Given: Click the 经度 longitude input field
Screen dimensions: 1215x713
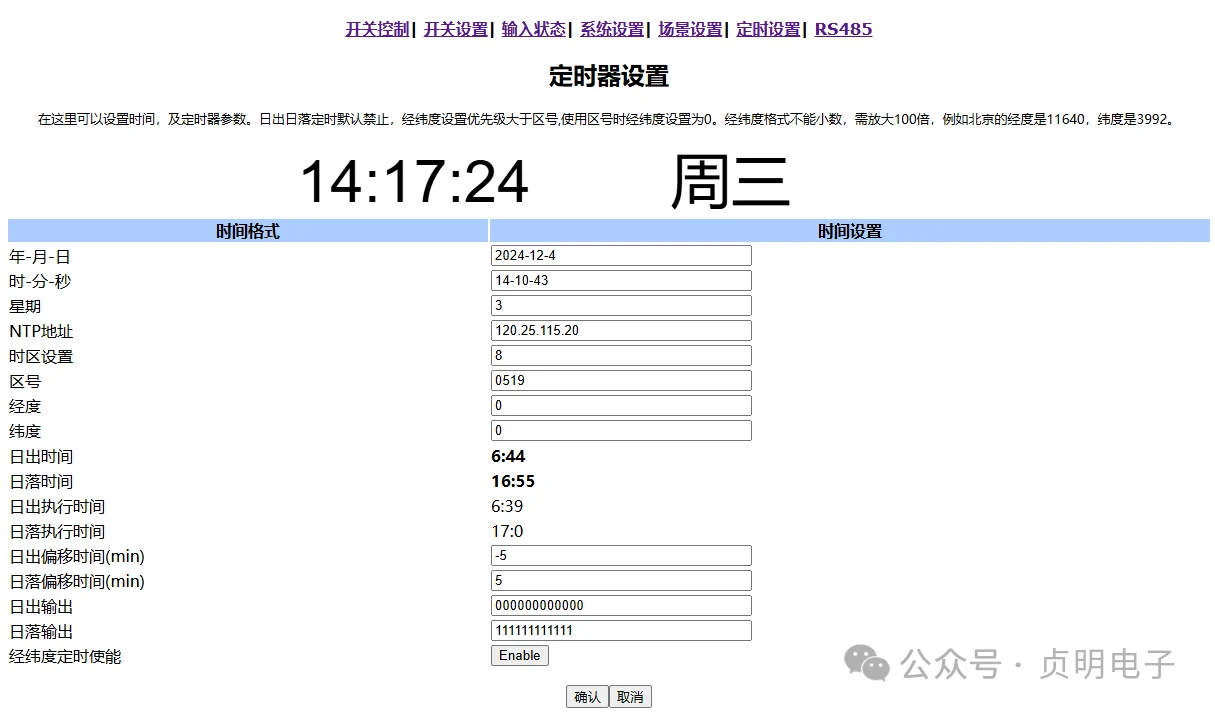Looking at the screenshot, I should (x=621, y=405).
